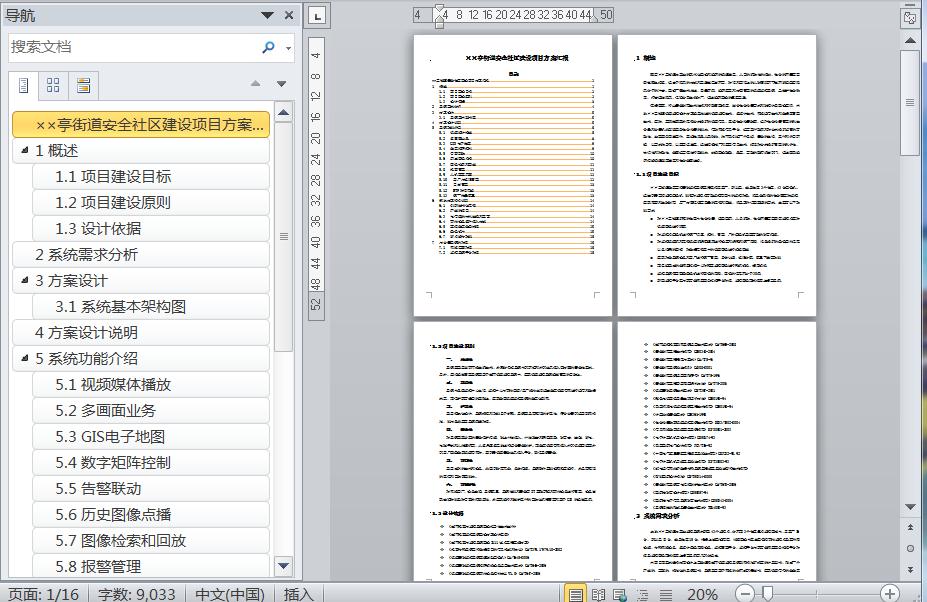927x602 pixels.
Task: Click the 中文(中国) language indicator
Action: (230, 594)
